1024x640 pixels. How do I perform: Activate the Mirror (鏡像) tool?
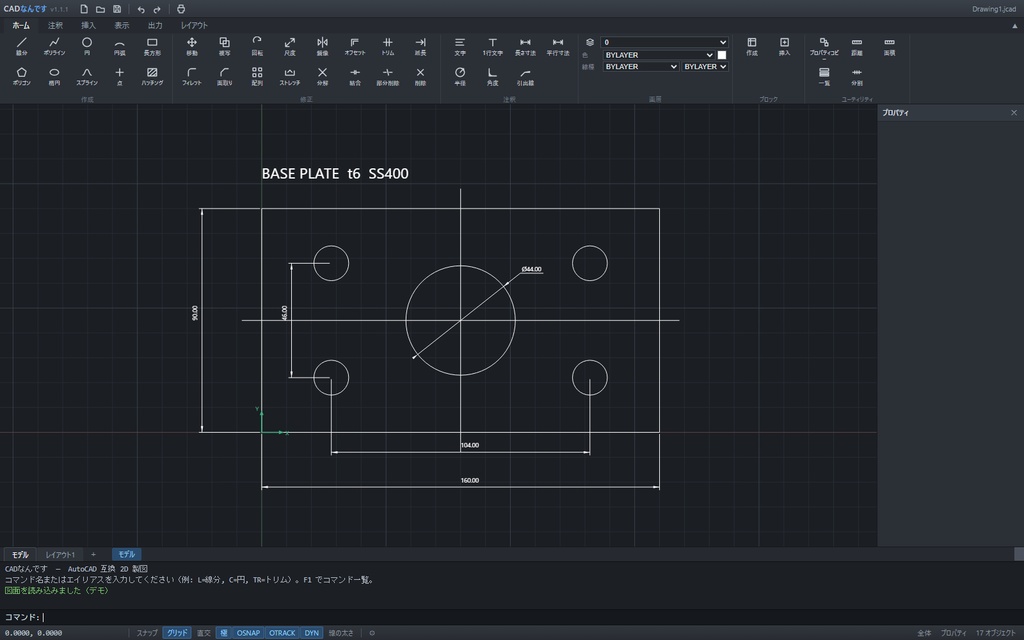click(323, 46)
